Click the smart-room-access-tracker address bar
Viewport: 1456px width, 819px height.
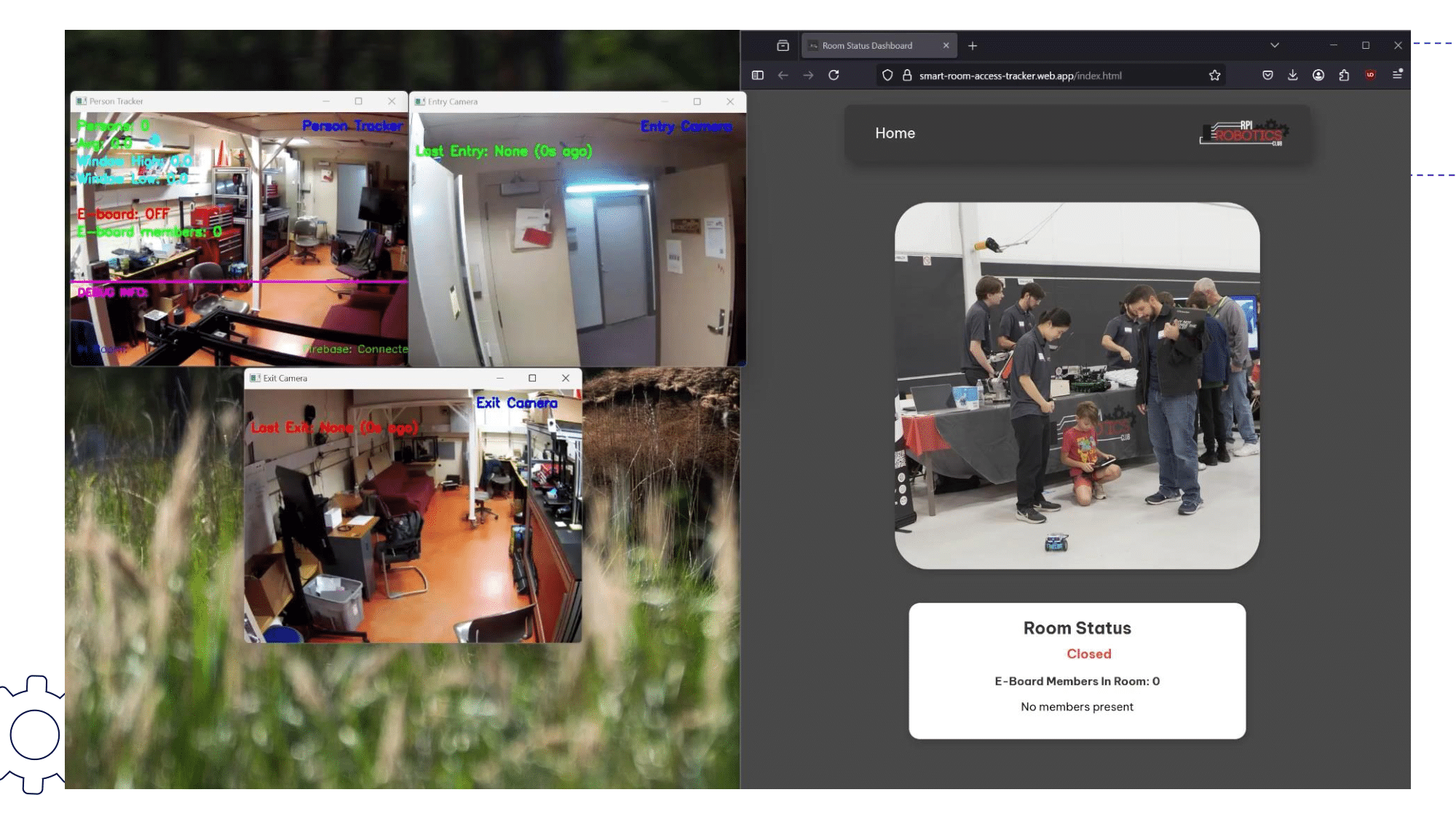(1019, 76)
